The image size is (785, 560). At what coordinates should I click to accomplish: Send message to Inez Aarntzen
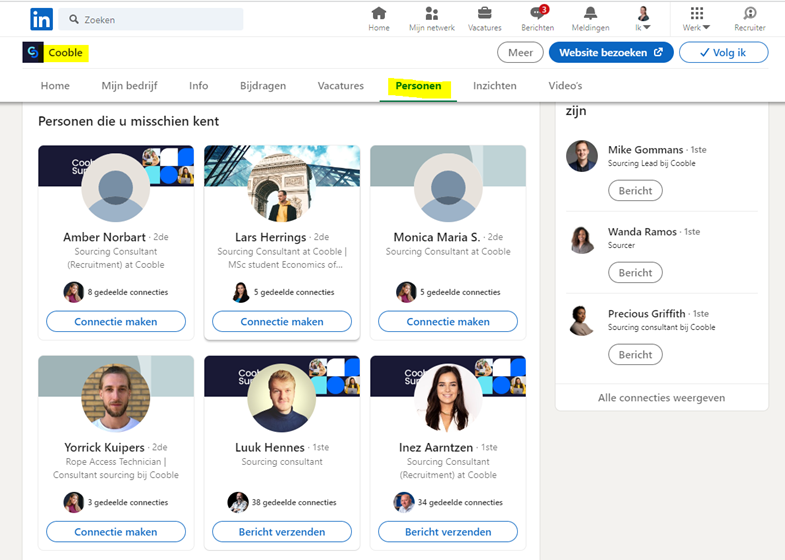(448, 532)
